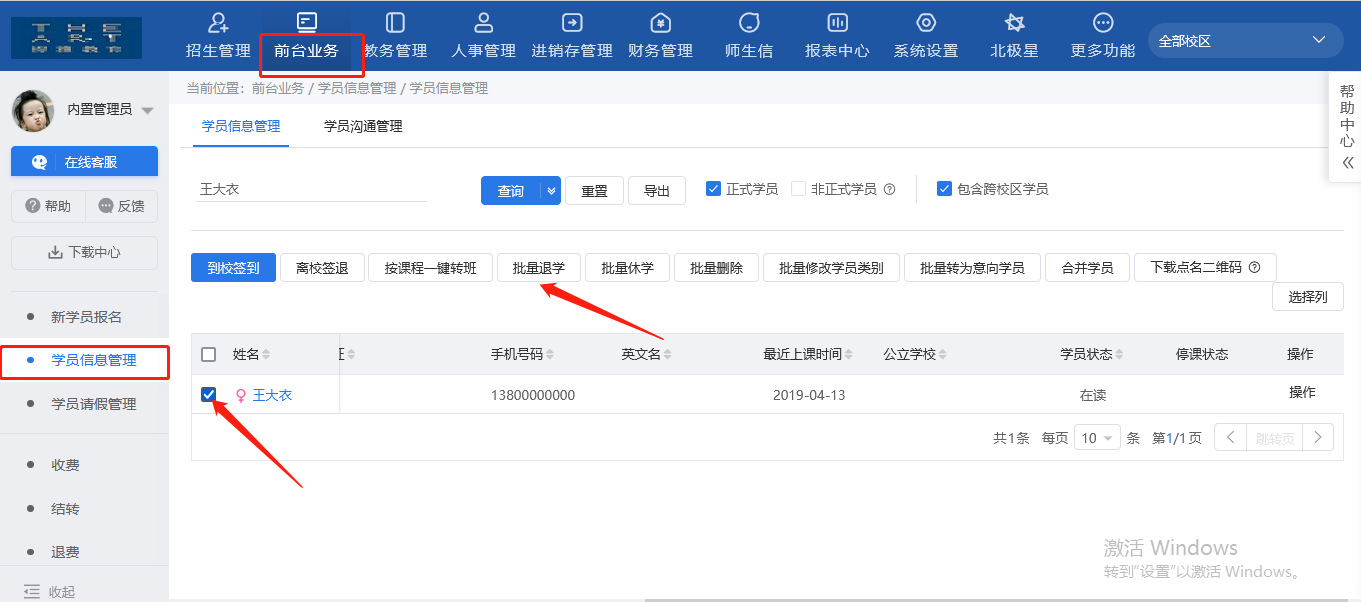Click 批量转为意向学员 button
1361x602 pixels.
tap(972, 268)
